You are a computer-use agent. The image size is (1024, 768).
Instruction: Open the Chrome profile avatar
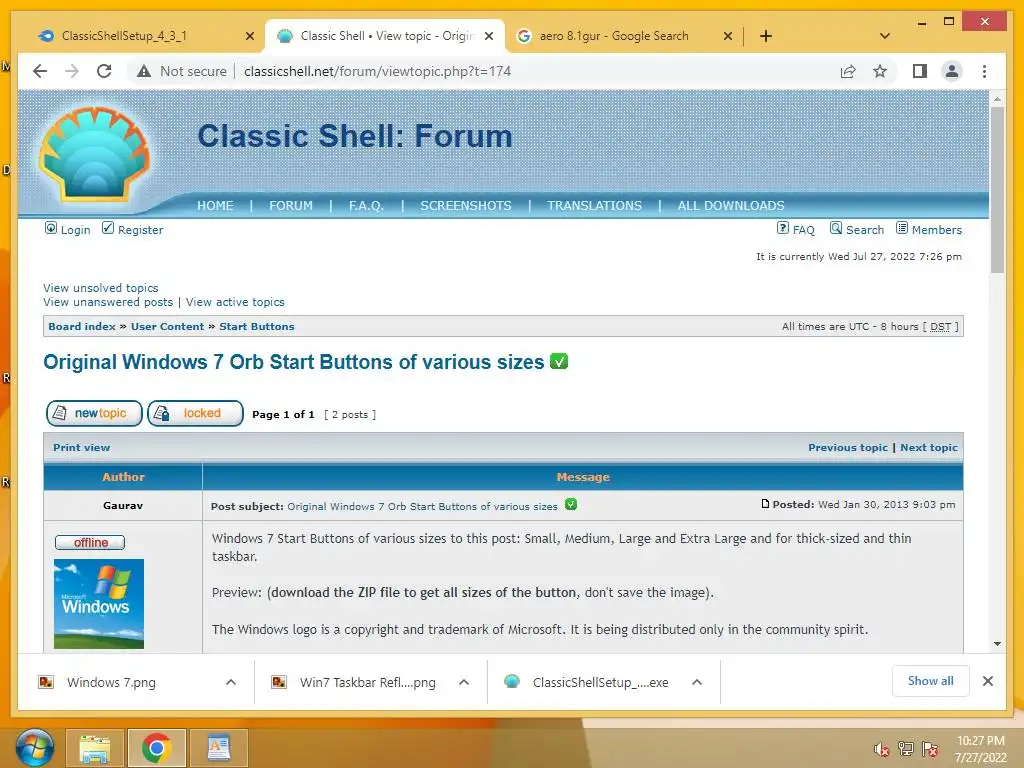(x=952, y=71)
